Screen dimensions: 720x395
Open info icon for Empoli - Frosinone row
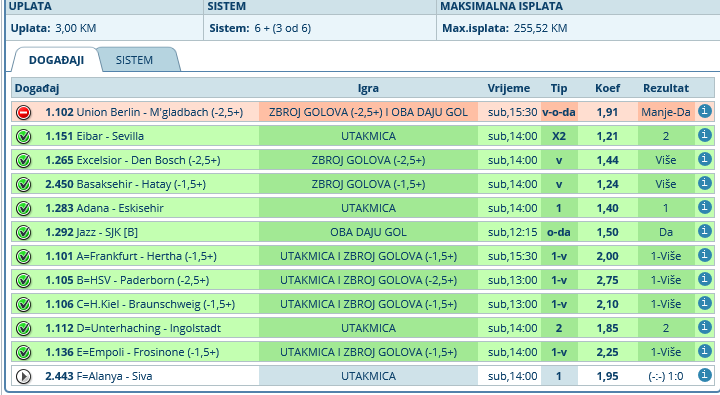(x=705, y=351)
